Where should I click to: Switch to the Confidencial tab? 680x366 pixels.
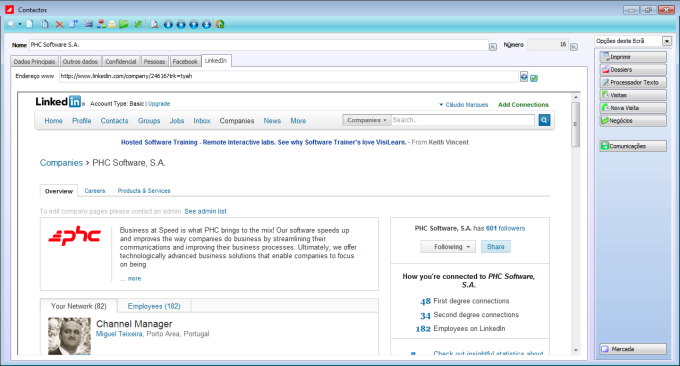(121, 62)
